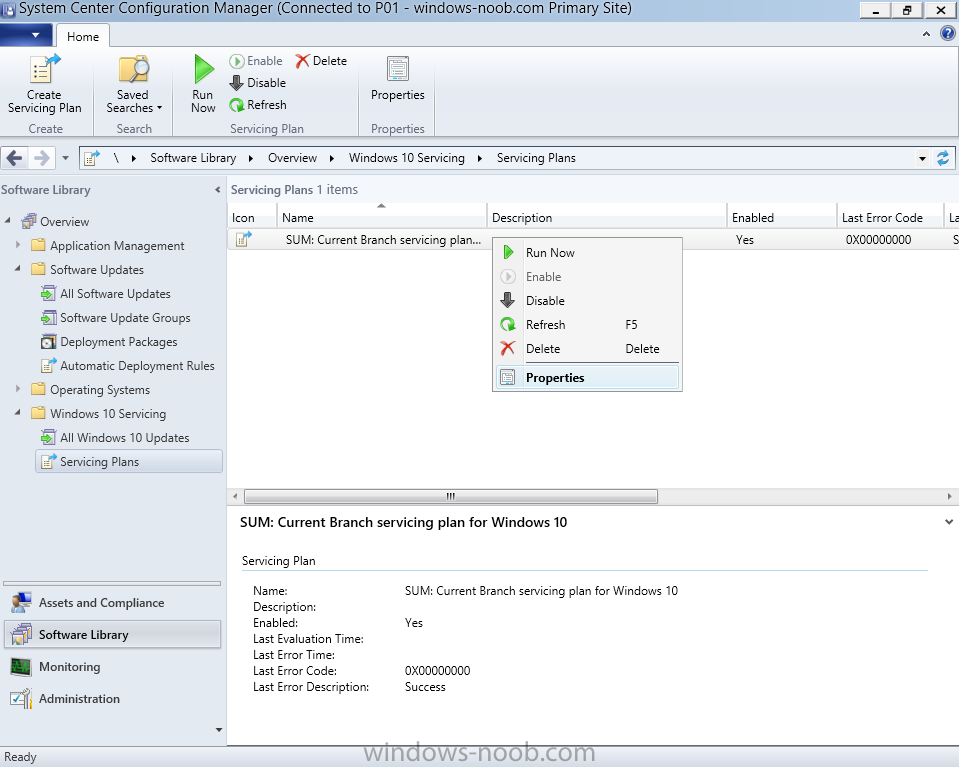Sort by the Enabled column header
Image resolution: width=959 pixels, height=767 pixels.
(782, 218)
